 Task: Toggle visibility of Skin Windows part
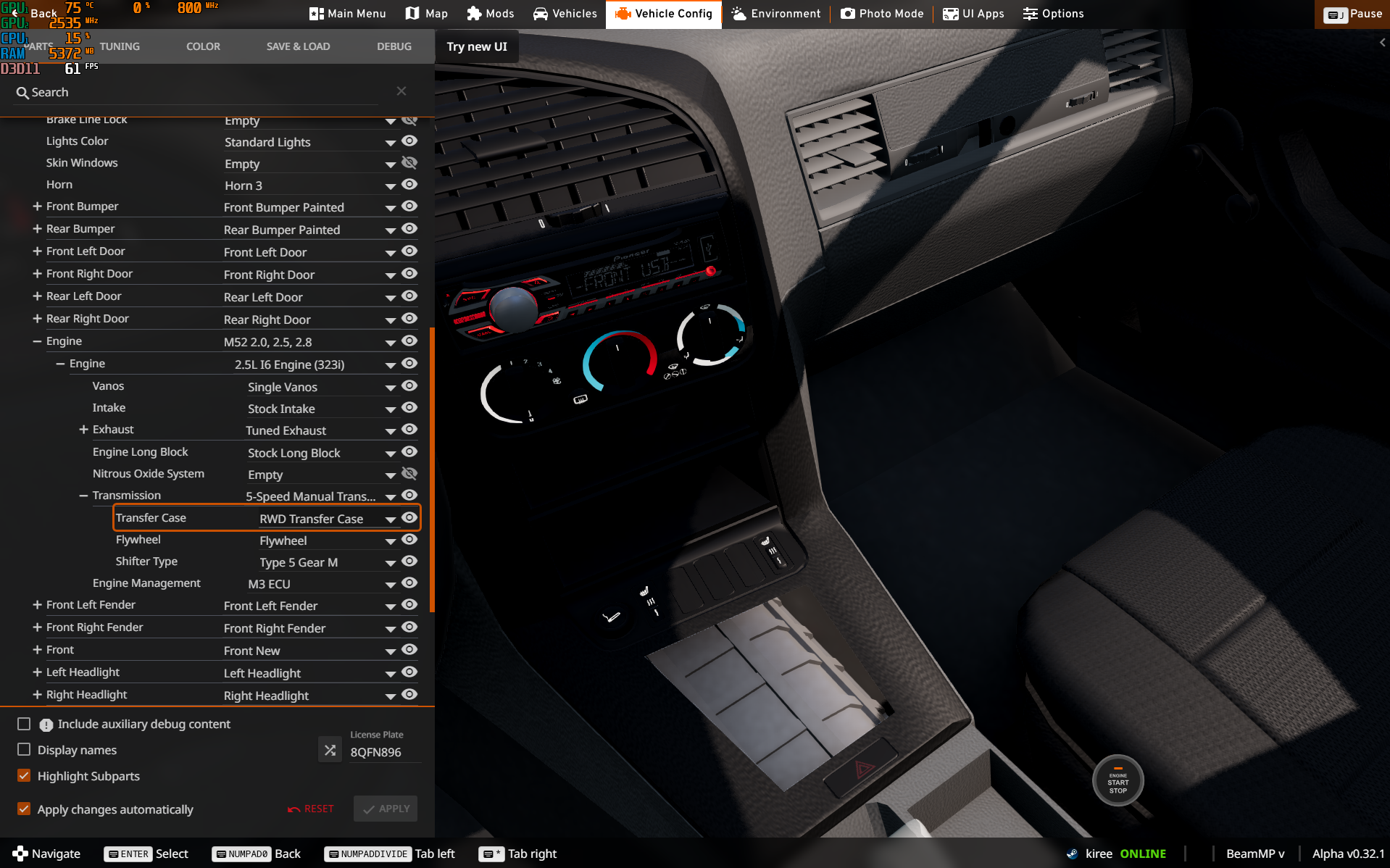coord(409,162)
